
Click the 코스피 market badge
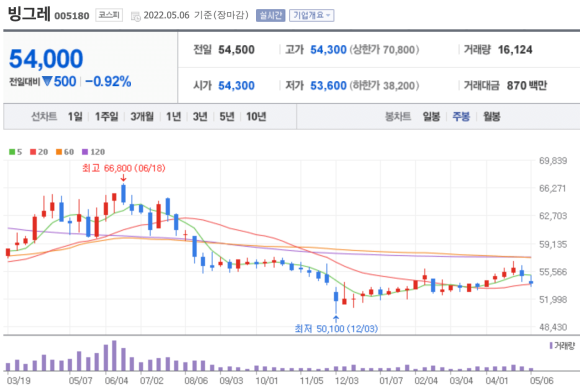coord(109,15)
